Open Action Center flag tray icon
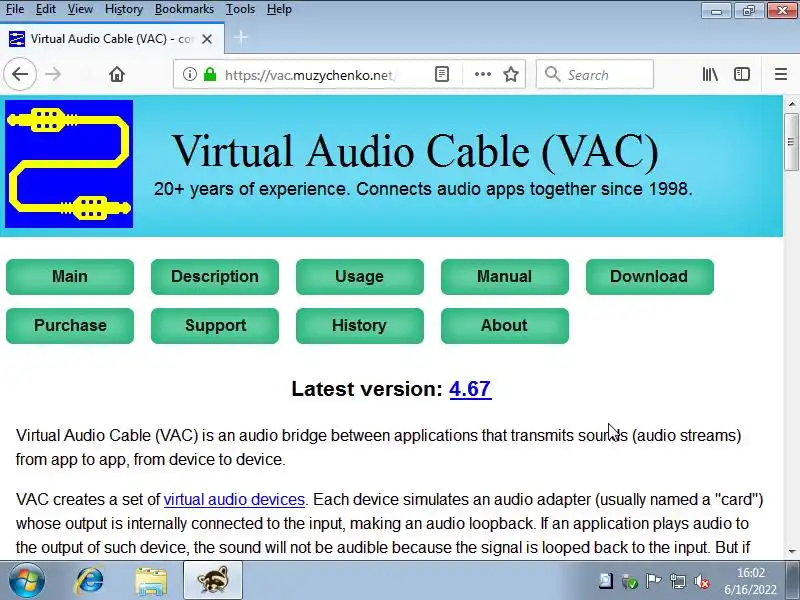 click(x=653, y=581)
